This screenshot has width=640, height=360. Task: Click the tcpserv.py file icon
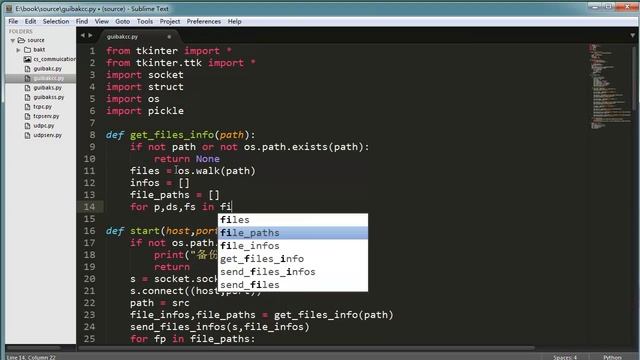coord(27,116)
